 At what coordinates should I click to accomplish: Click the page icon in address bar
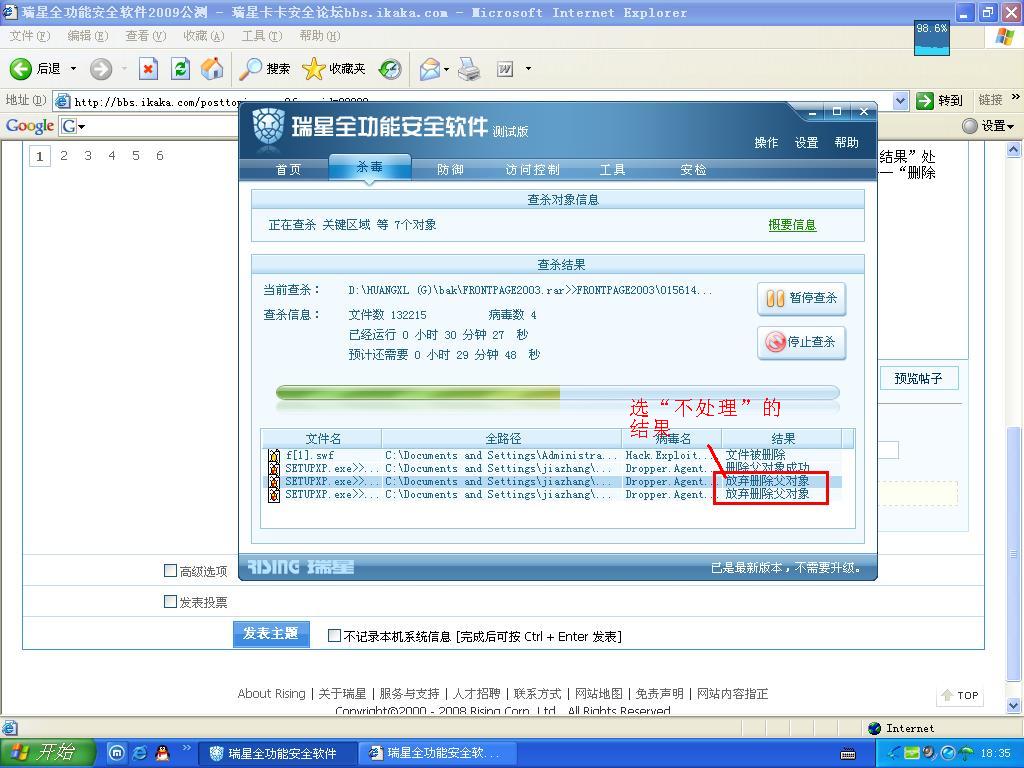click(63, 101)
